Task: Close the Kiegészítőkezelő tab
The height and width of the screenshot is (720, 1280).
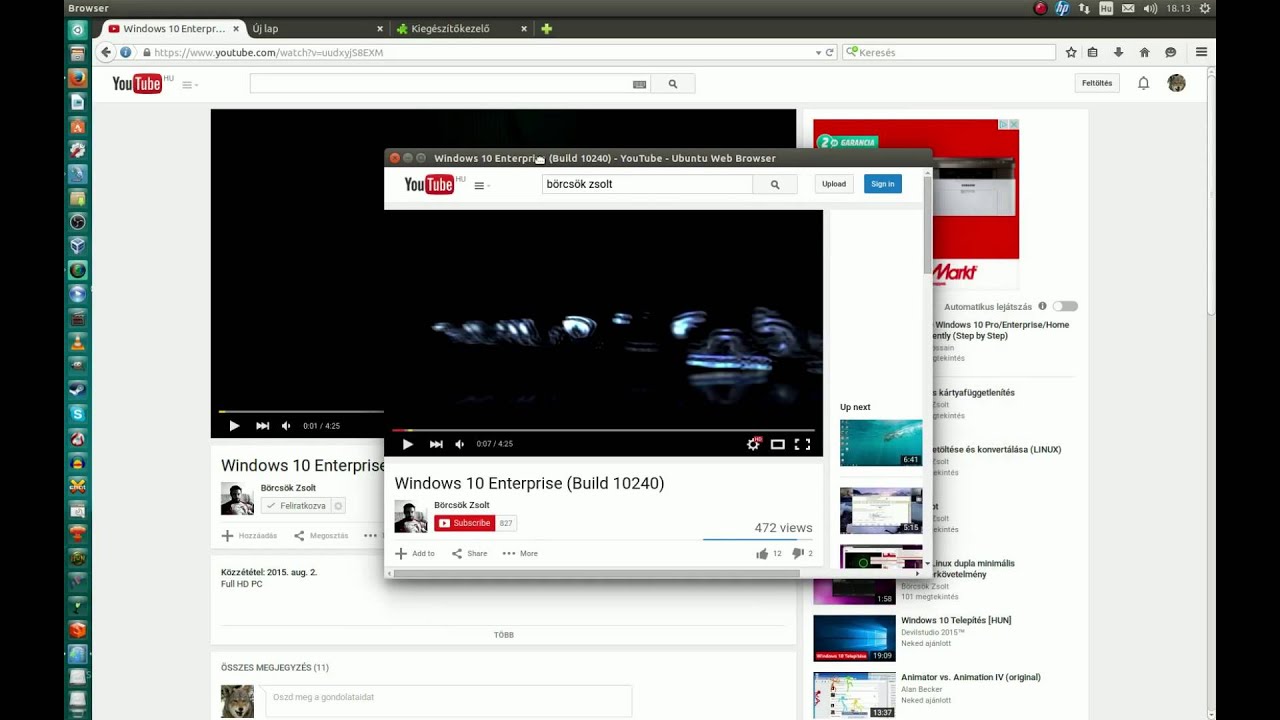Action: coord(524,29)
